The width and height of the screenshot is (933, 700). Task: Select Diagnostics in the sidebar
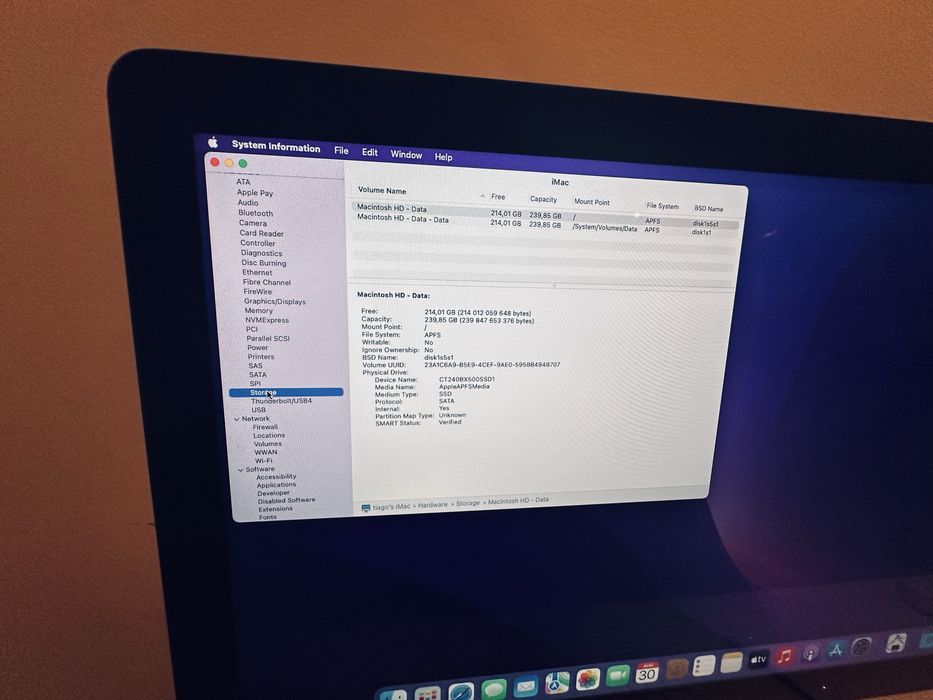[261, 253]
